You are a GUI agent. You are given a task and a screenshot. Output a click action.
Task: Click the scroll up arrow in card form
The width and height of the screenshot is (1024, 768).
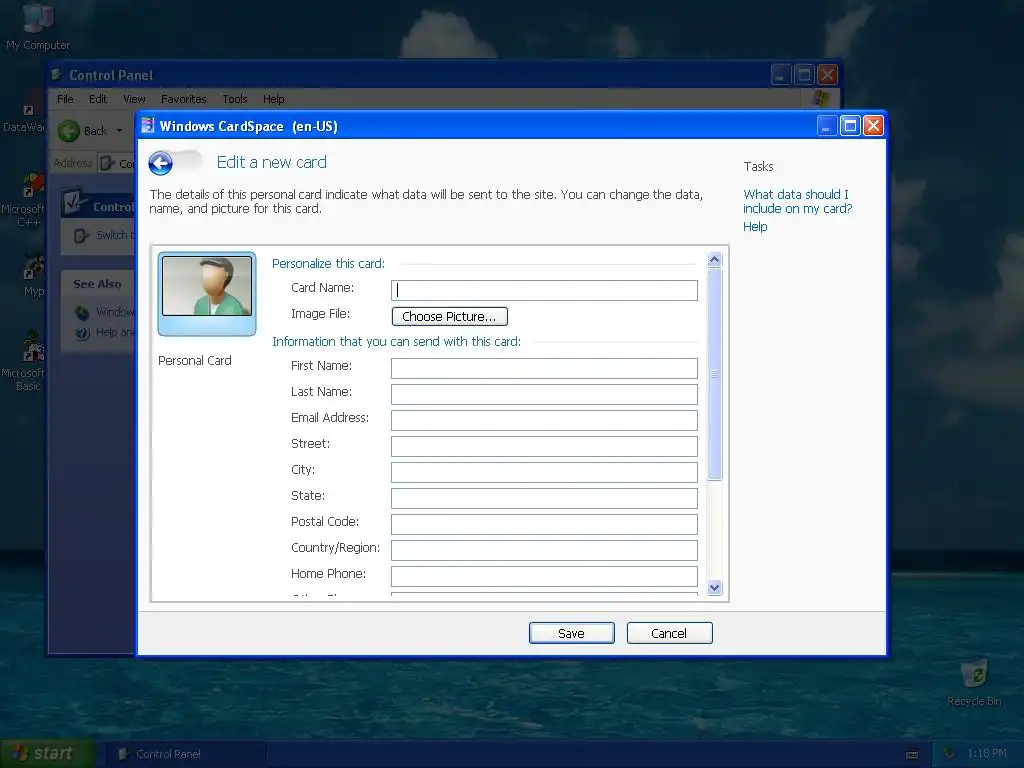pos(714,260)
